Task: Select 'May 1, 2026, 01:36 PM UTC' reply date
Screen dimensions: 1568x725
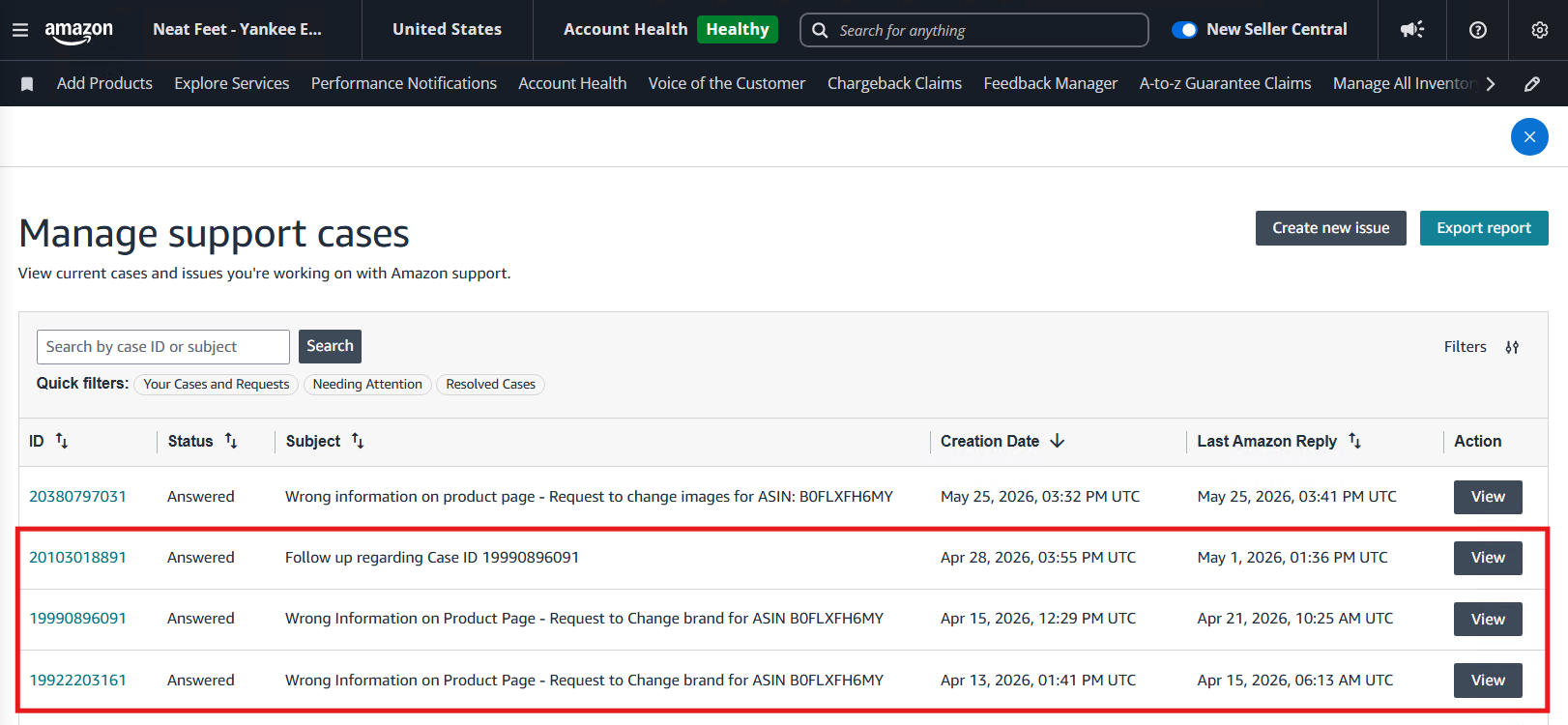Action: (1292, 558)
